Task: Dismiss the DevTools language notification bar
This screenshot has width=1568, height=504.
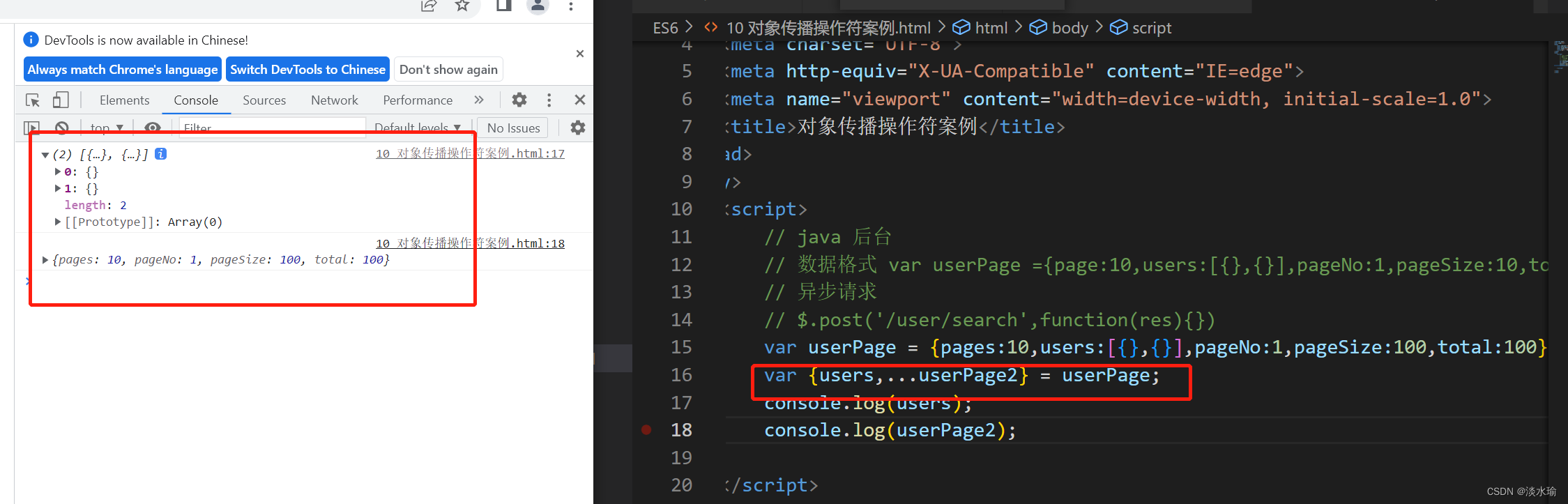Action: pyautogui.click(x=580, y=54)
